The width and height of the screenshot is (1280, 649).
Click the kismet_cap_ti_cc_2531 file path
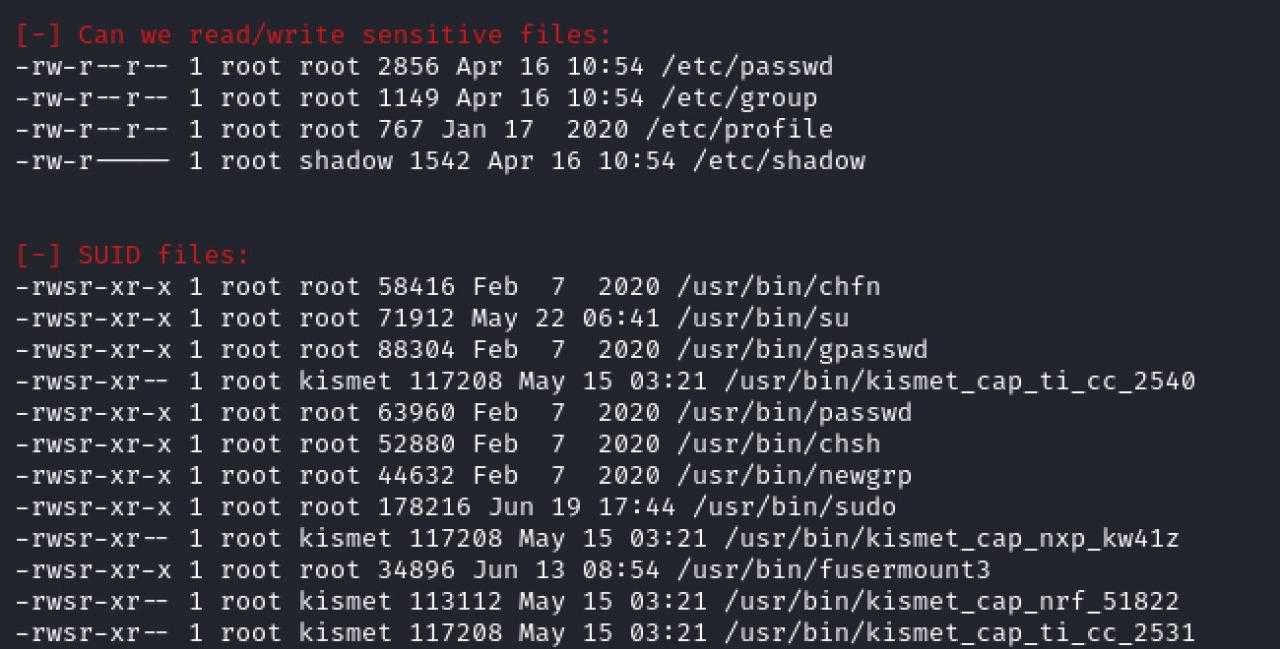(x=959, y=633)
